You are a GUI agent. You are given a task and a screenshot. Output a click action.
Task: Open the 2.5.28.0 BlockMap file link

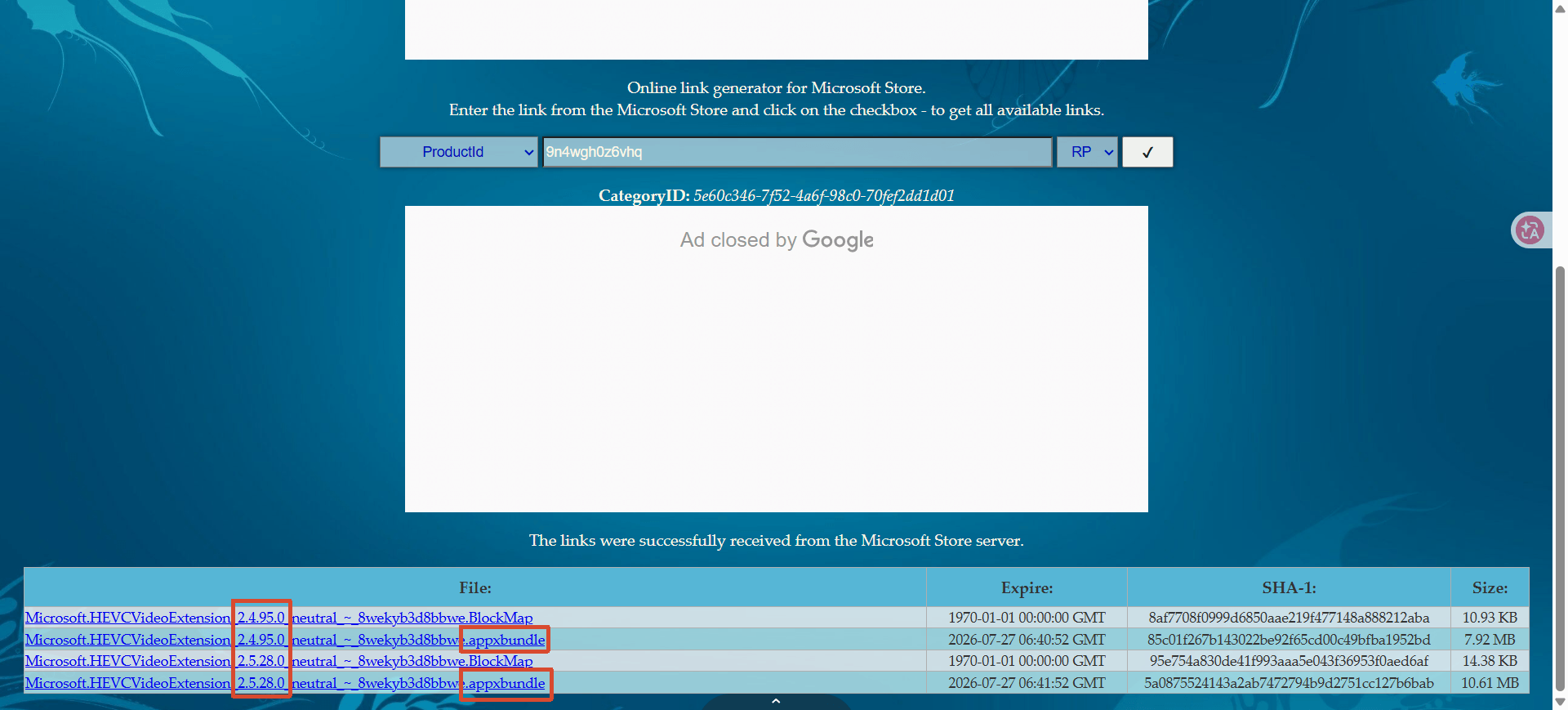click(x=278, y=661)
